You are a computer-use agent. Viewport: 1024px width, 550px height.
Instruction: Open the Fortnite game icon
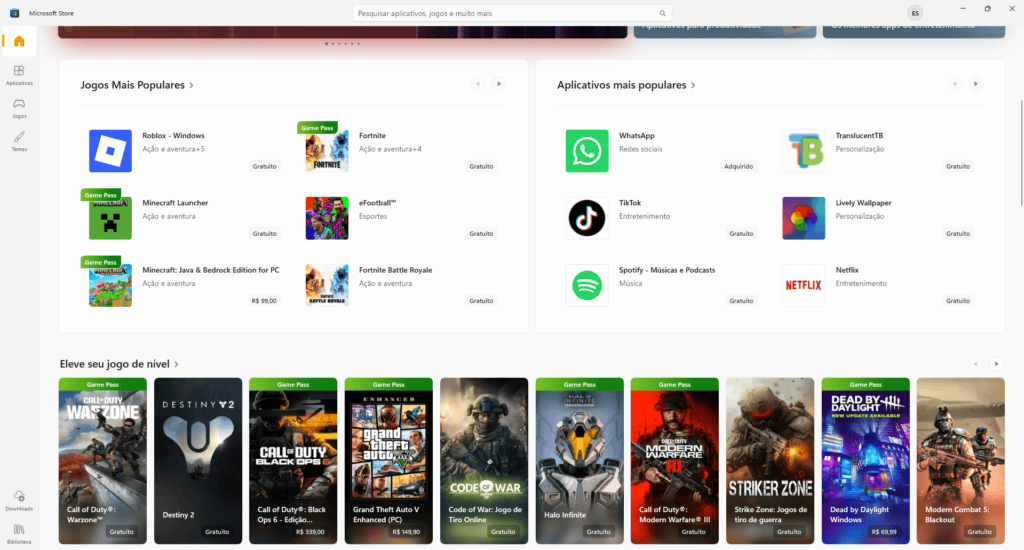click(327, 151)
